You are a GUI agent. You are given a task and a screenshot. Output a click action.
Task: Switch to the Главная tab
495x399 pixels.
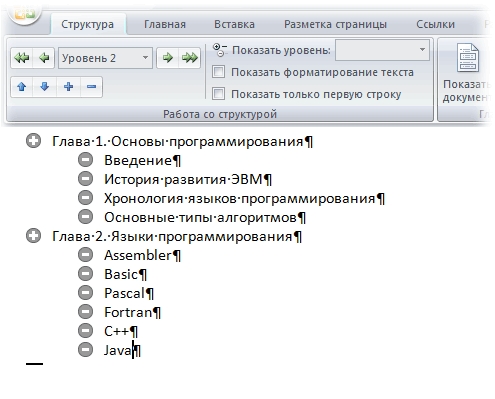click(x=165, y=24)
